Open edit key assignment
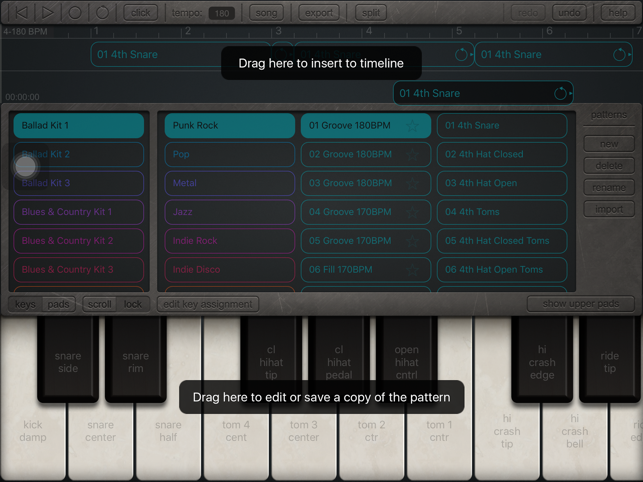This screenshot has width=643, height=482. coord(208,304)
